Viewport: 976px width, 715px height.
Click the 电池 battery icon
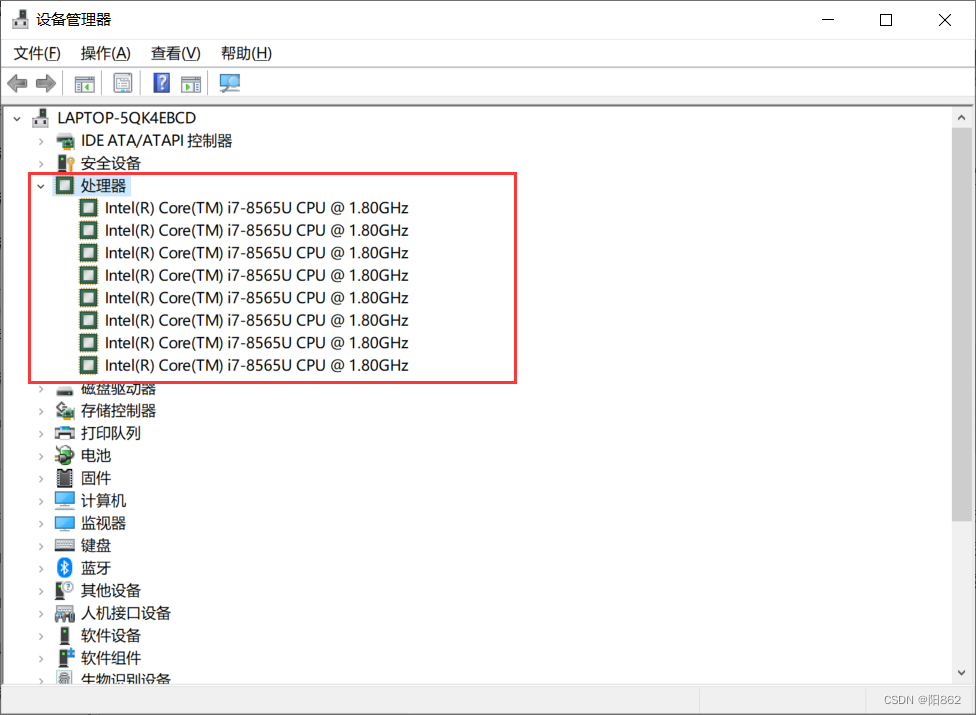click(65, 456)
